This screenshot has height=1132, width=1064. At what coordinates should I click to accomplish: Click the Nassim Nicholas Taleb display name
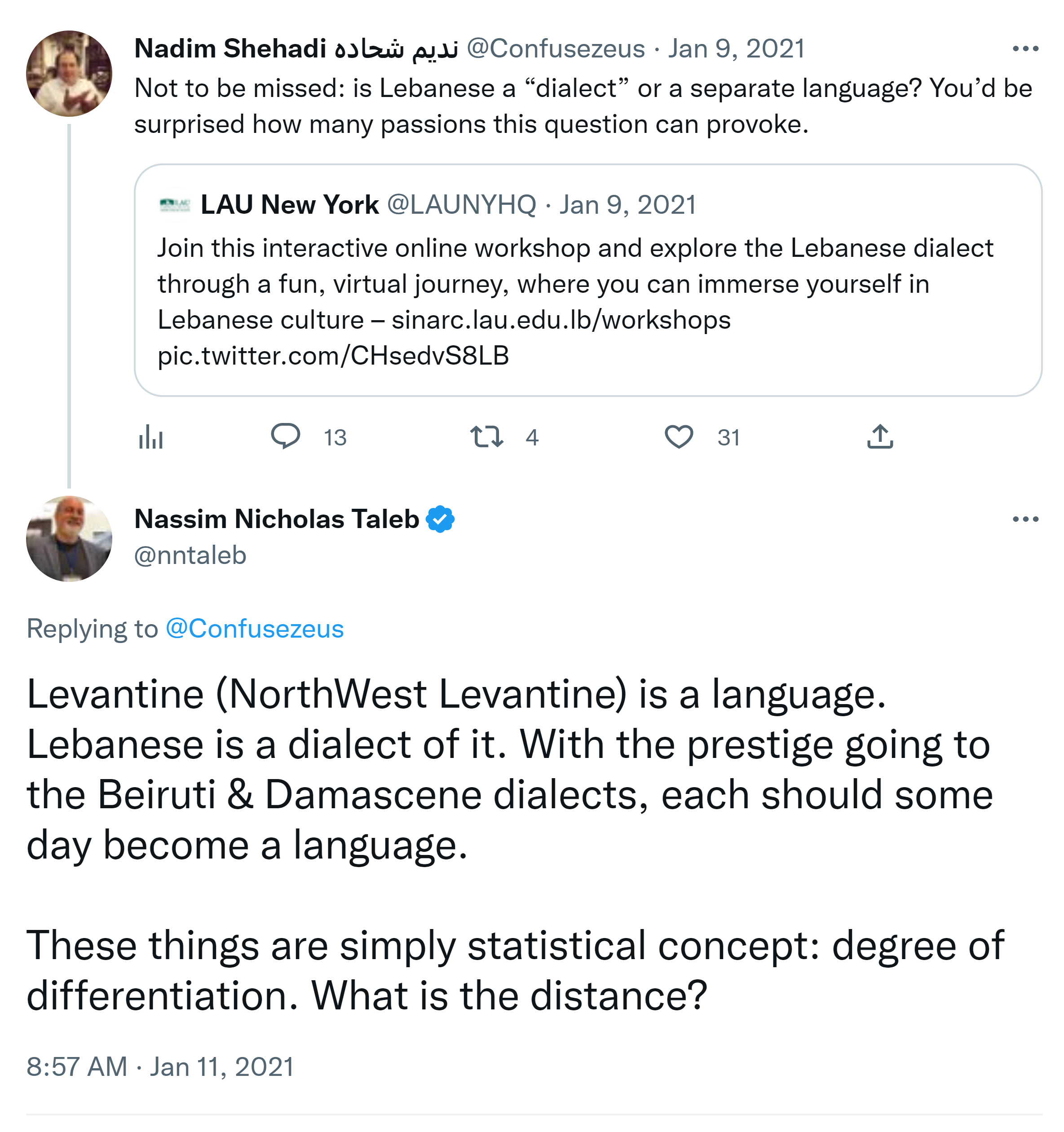tap(277, 520)
